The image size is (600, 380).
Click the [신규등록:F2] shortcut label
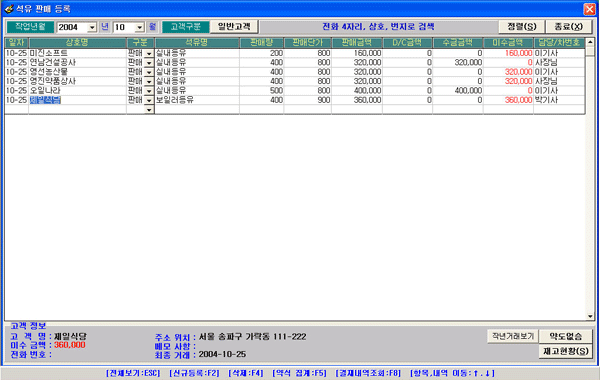194,373
